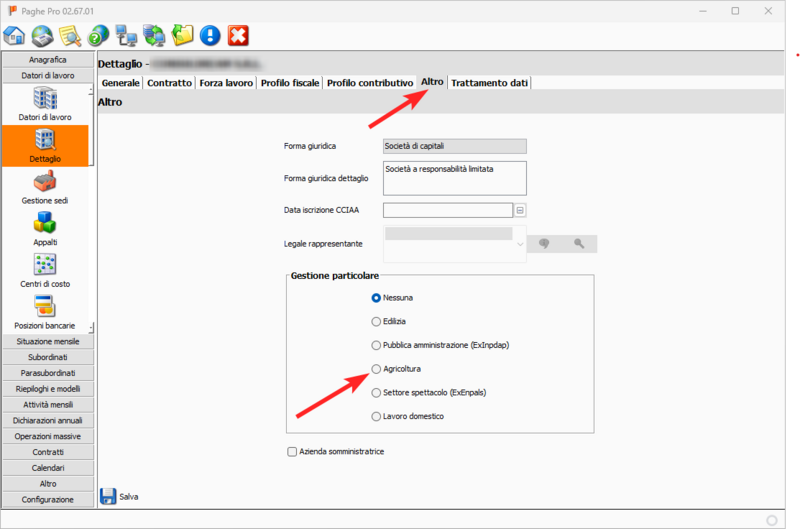
Task: Enable the Azienda somministratrice checkbox
Action: (292, 452)
